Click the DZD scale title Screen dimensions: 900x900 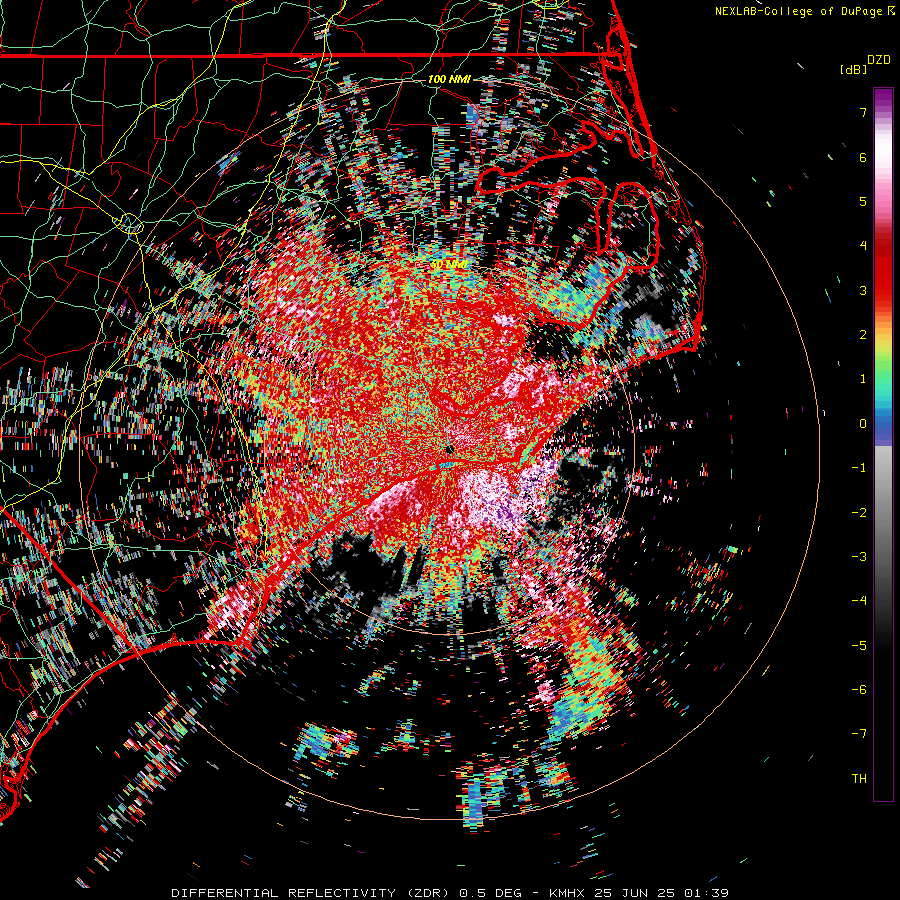point(879,60)
